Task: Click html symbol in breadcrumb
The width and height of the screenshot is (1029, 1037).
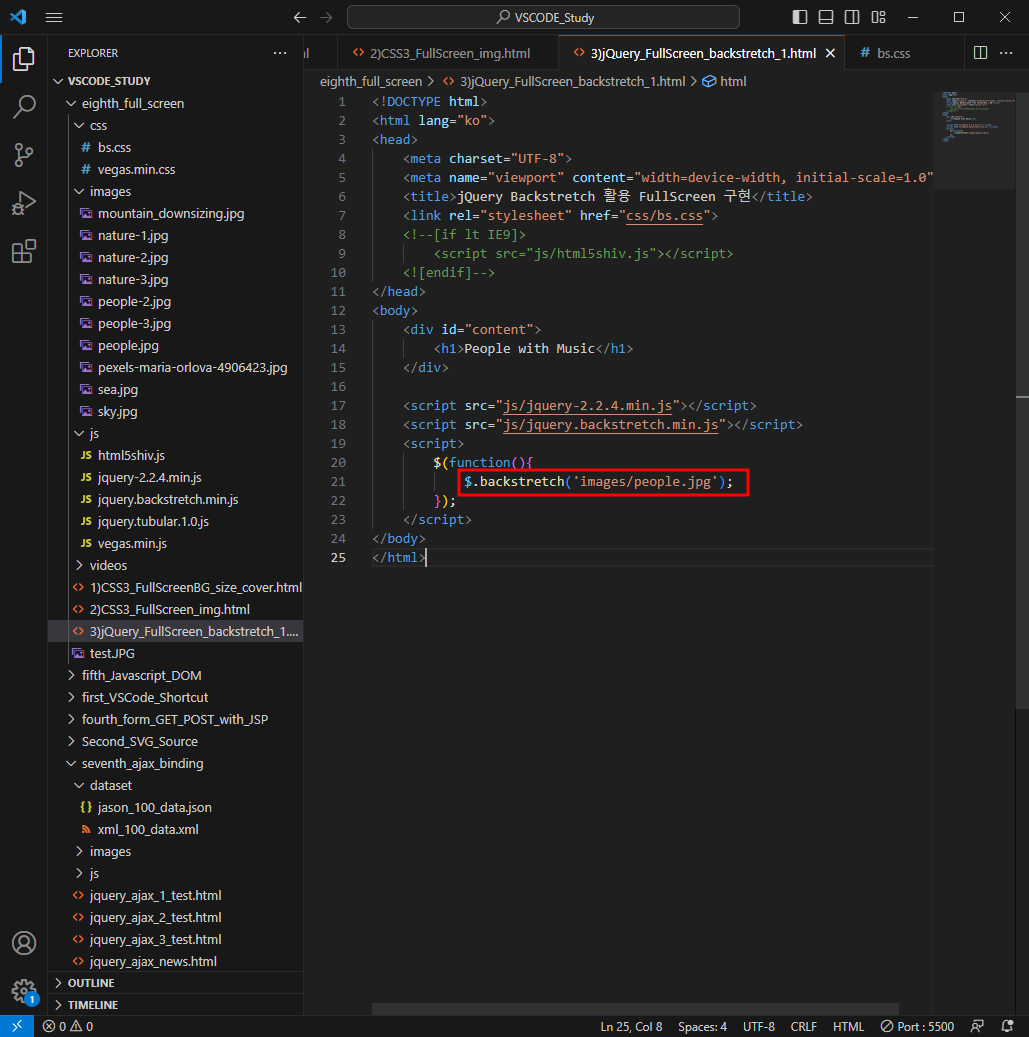Action: point(724,81)
